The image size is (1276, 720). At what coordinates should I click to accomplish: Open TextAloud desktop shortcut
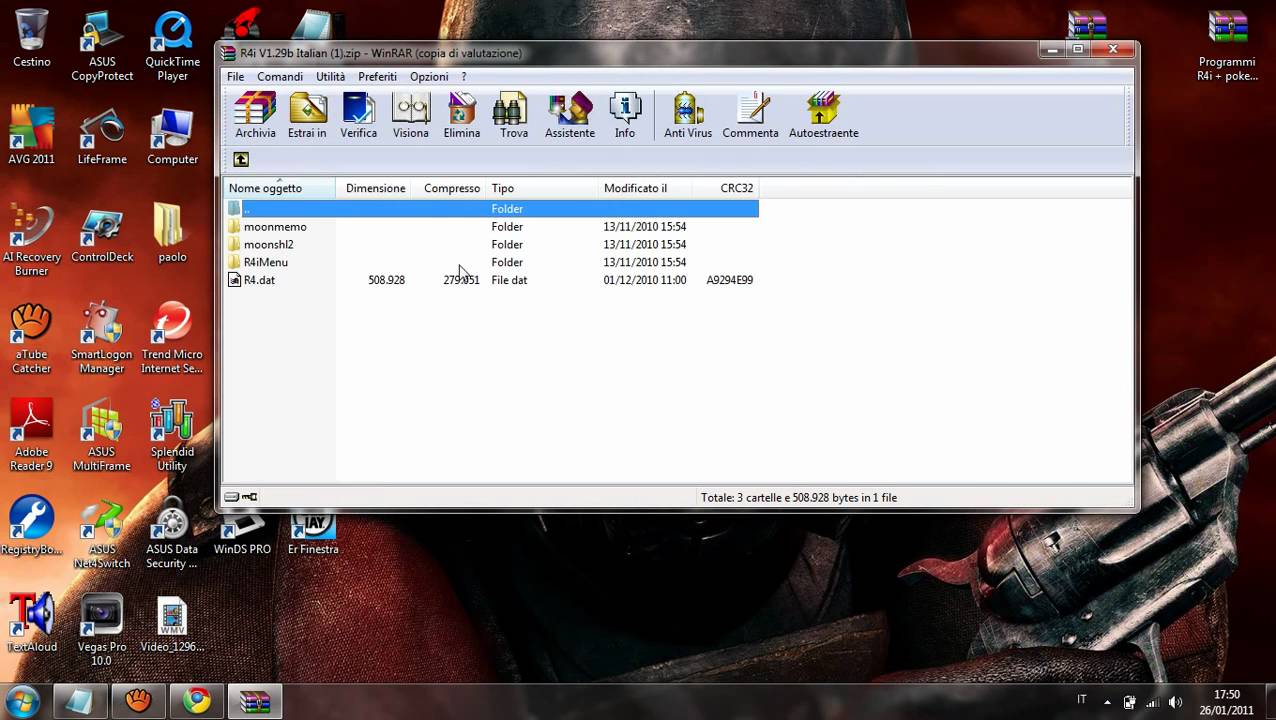tap(32, 623)
